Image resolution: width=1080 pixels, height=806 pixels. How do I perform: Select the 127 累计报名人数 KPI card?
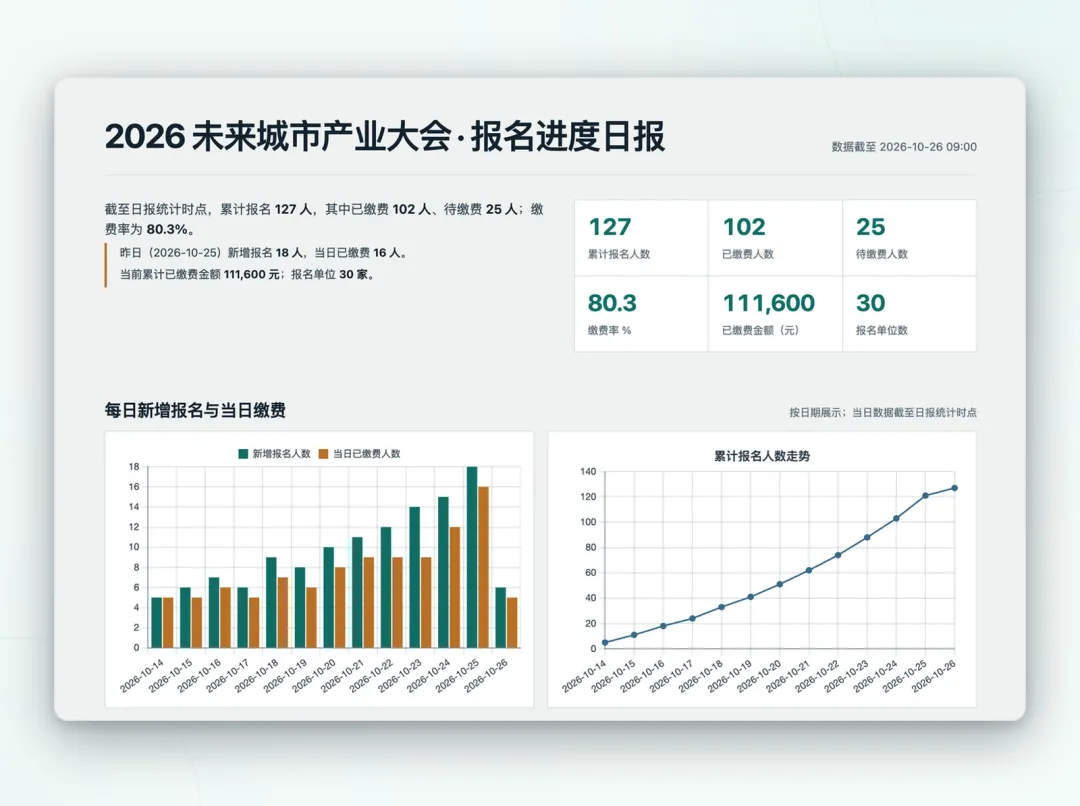641,238
